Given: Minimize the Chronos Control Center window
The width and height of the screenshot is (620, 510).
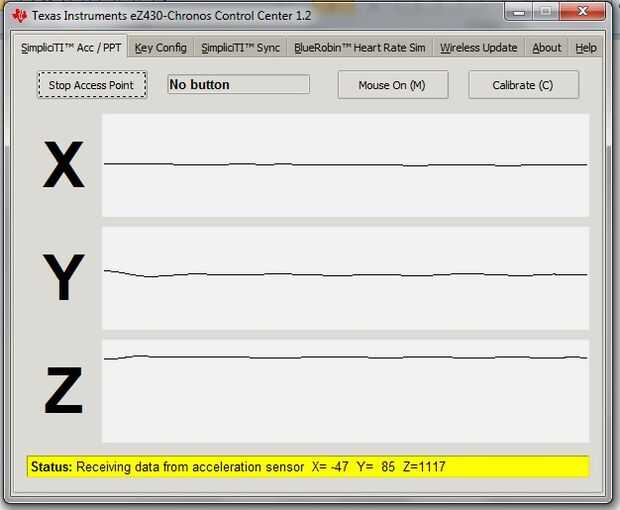Looking at the screenshot, I should tap(519, 12).
